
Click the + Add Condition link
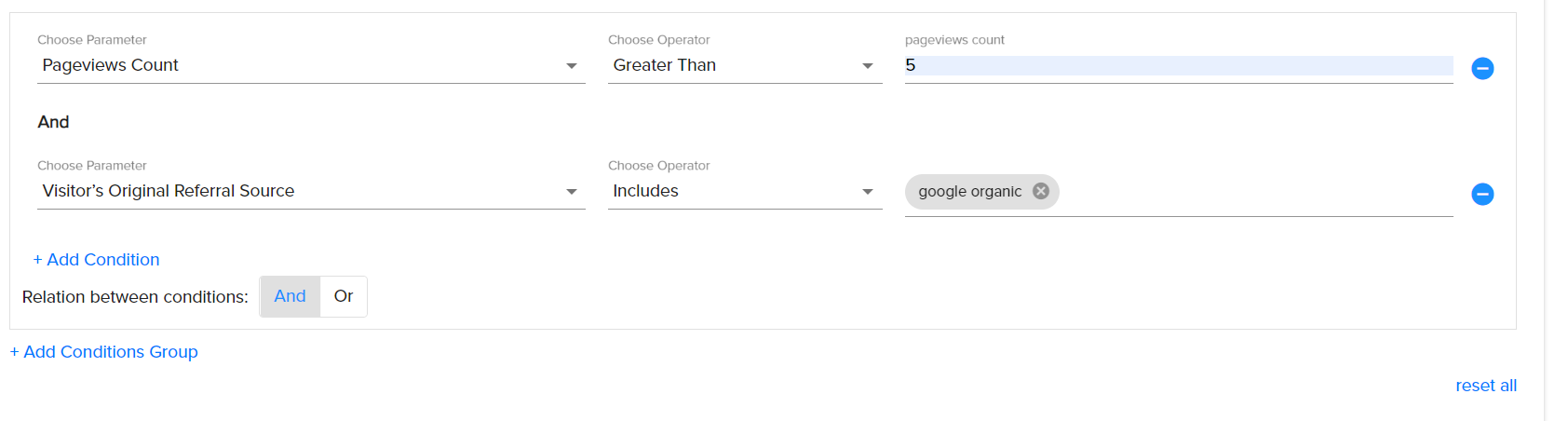pos(96,260)
